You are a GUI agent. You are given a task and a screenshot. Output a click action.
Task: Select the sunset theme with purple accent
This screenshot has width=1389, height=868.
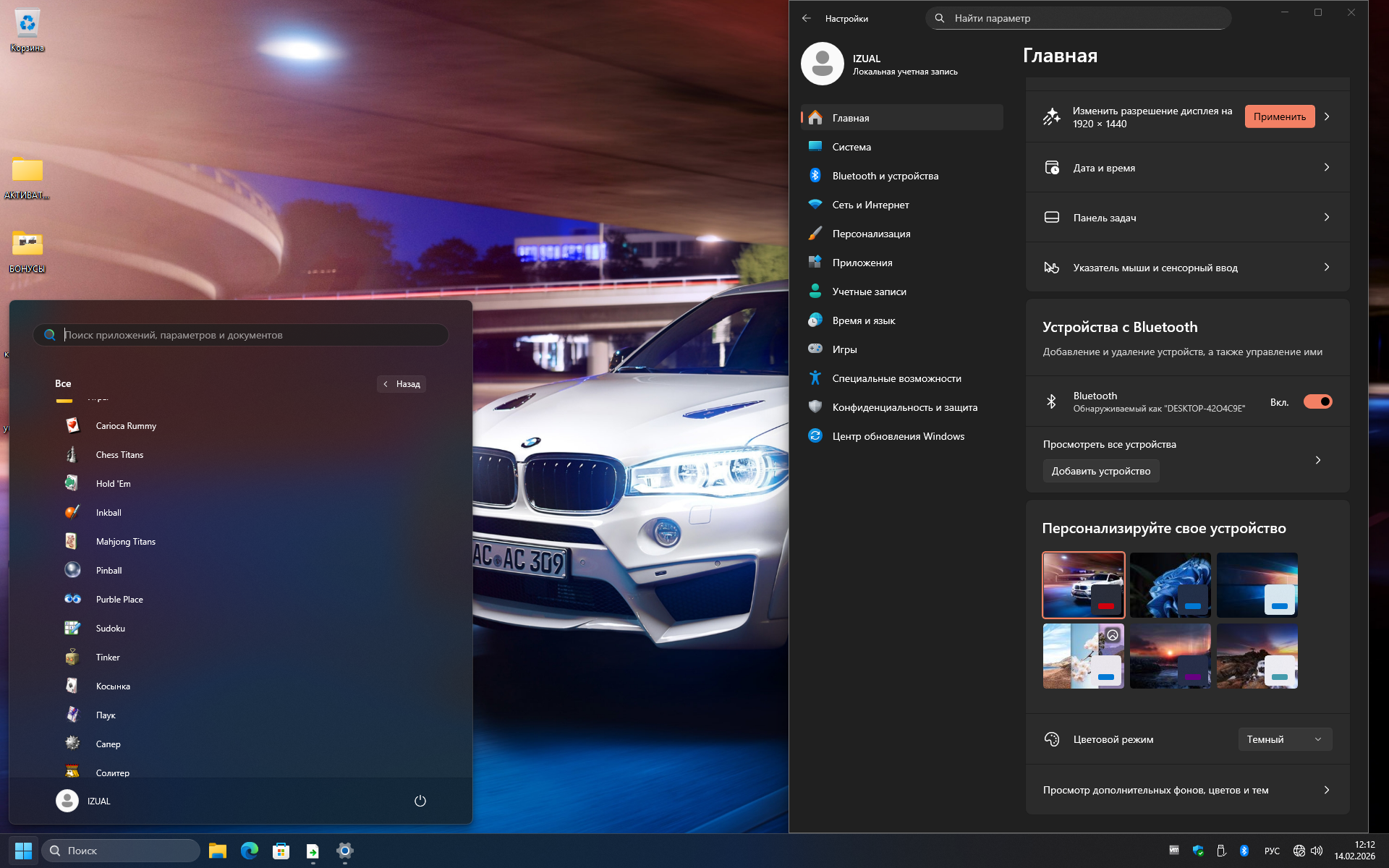pos(1170,656)
